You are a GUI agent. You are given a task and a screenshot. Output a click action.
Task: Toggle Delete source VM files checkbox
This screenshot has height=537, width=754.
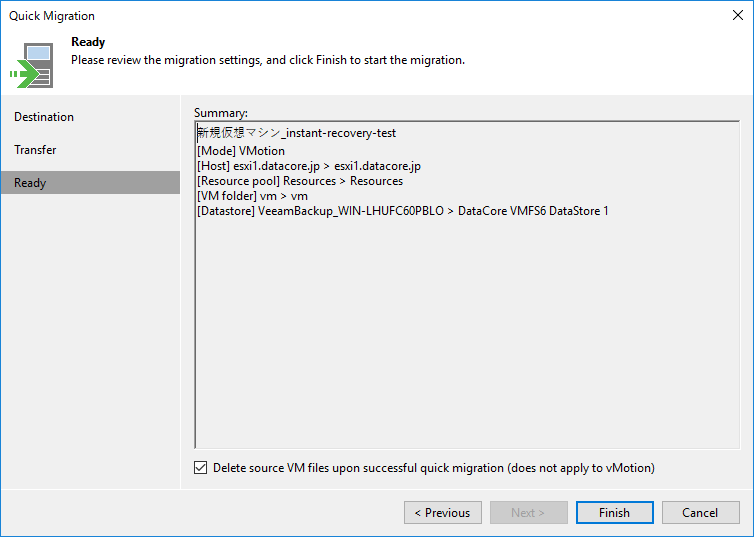[201, 468]
